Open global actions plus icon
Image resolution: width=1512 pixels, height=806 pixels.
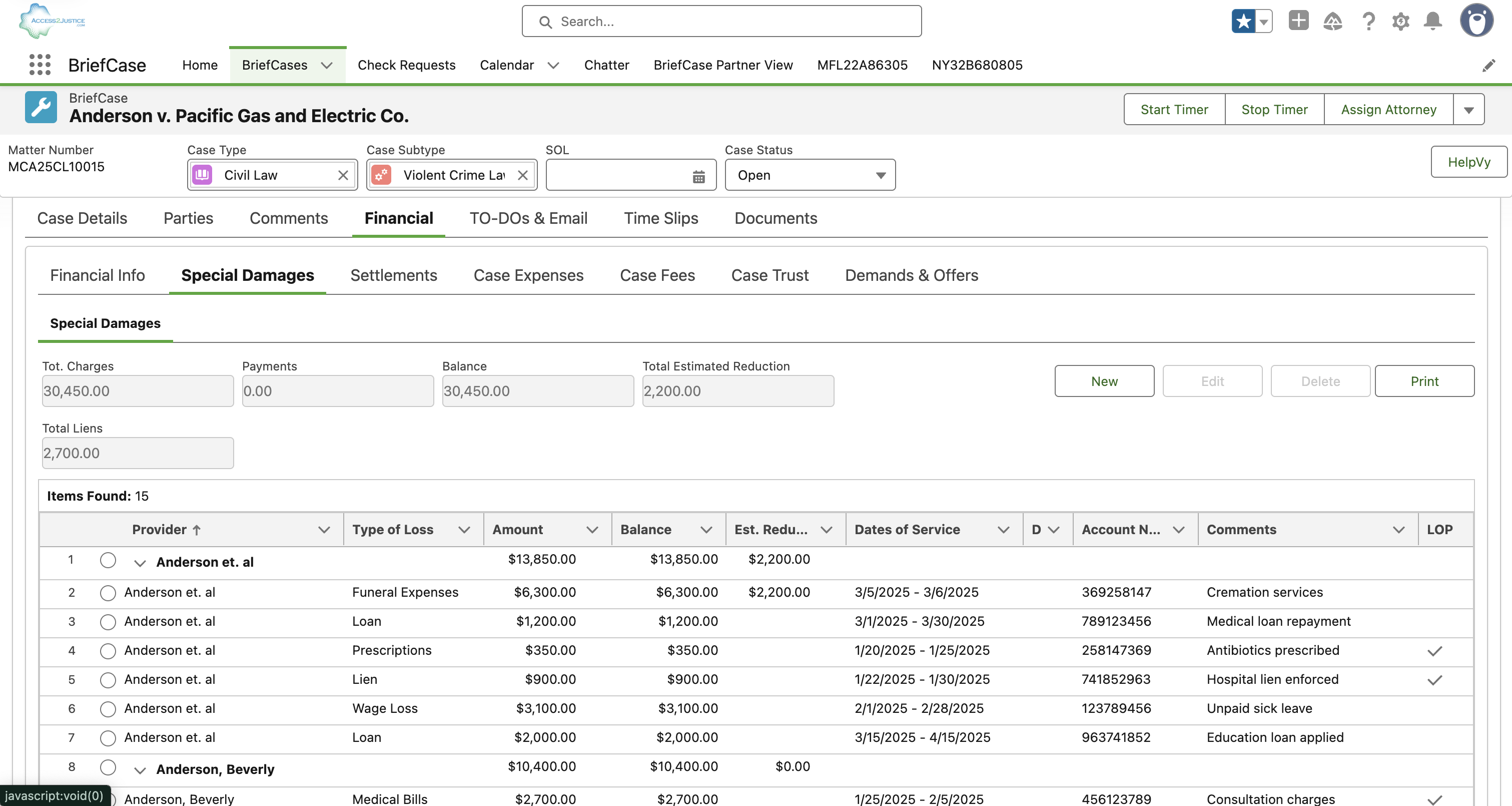[x=1298, y=21]
